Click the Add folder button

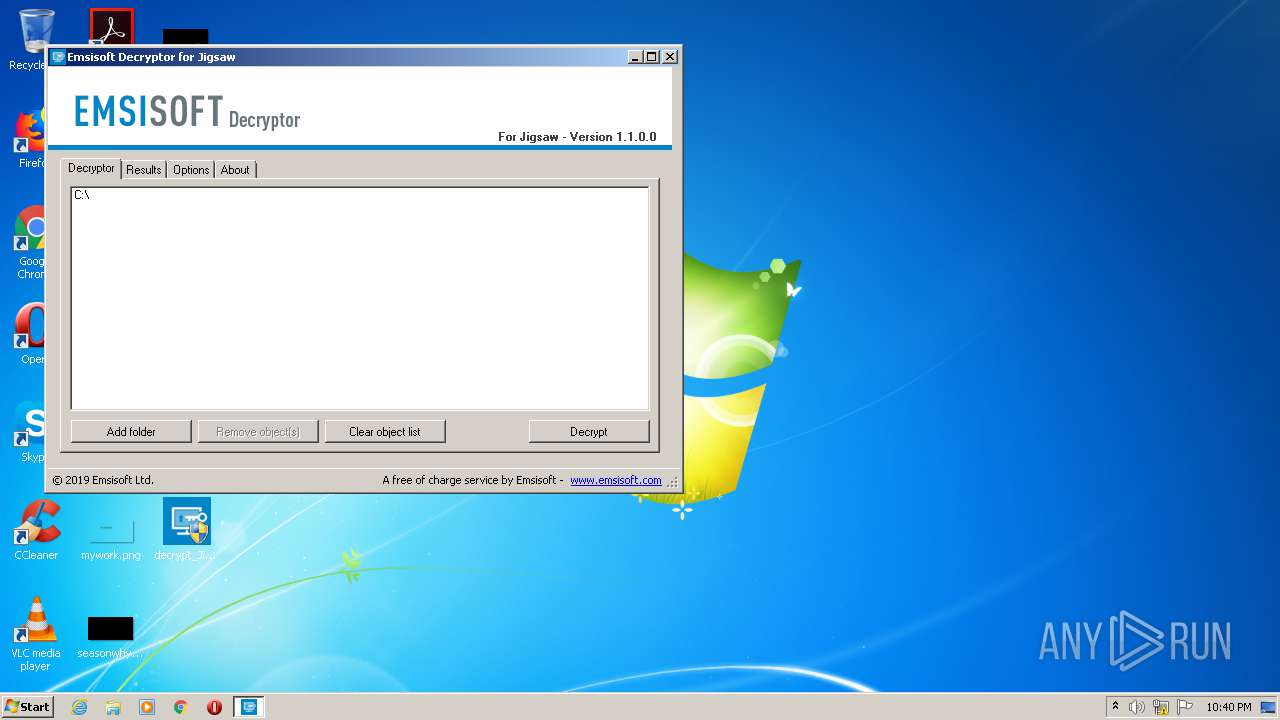pyautogui.click(x=131, y=432)
